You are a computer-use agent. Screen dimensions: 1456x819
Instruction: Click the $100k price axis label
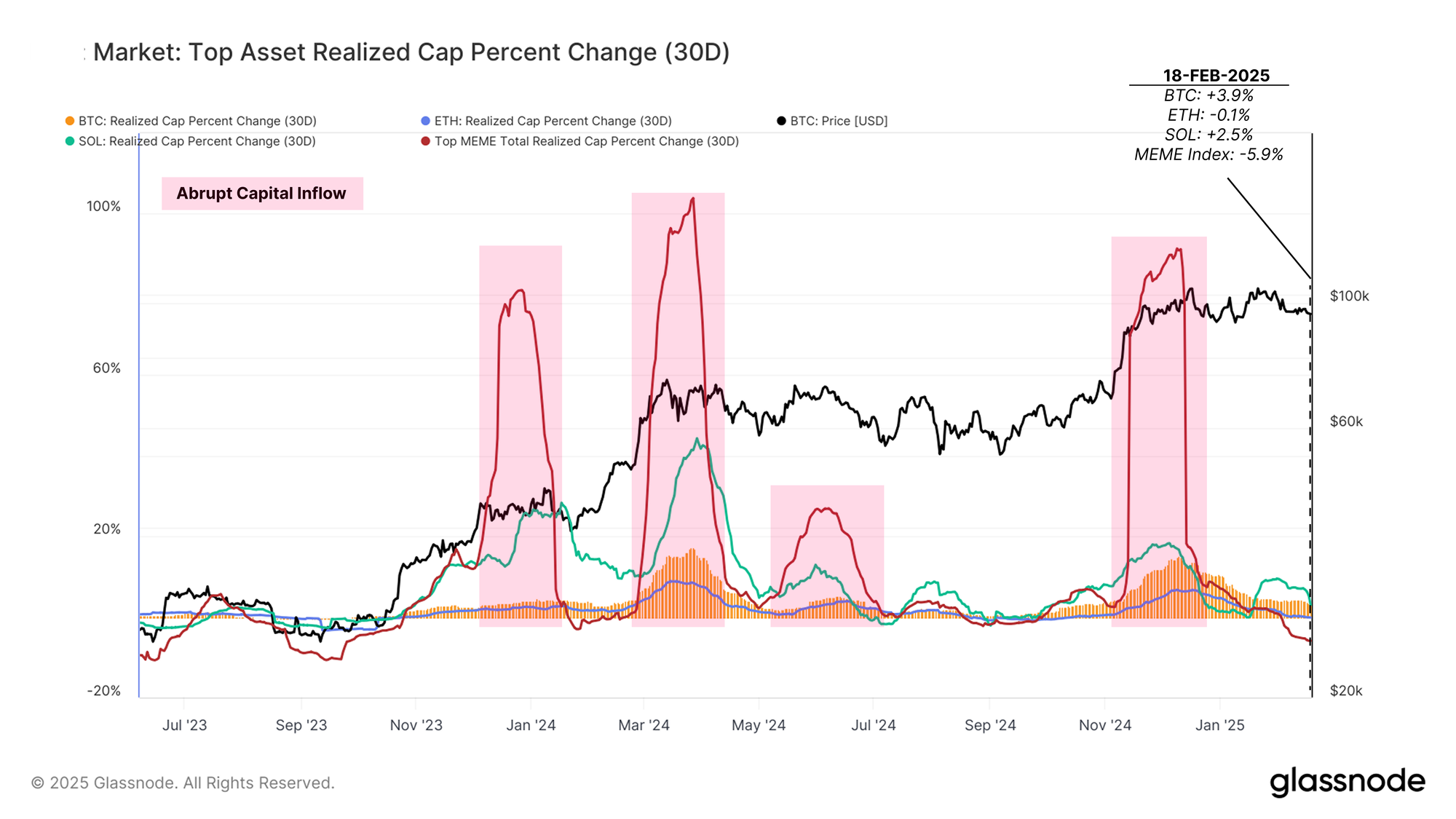[x=1349, y=296]
